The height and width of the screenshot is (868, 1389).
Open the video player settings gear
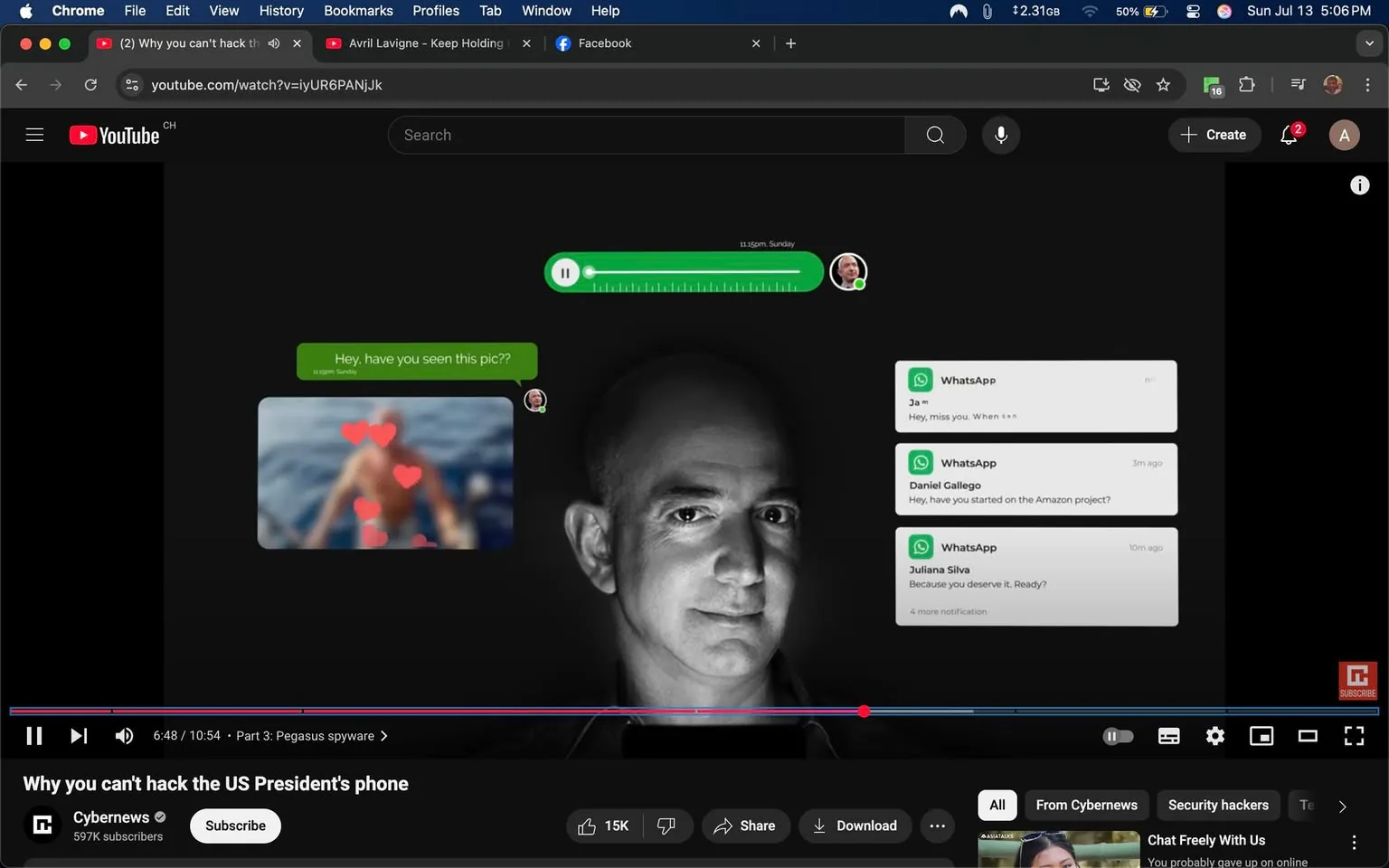(x=1214, y=736)
